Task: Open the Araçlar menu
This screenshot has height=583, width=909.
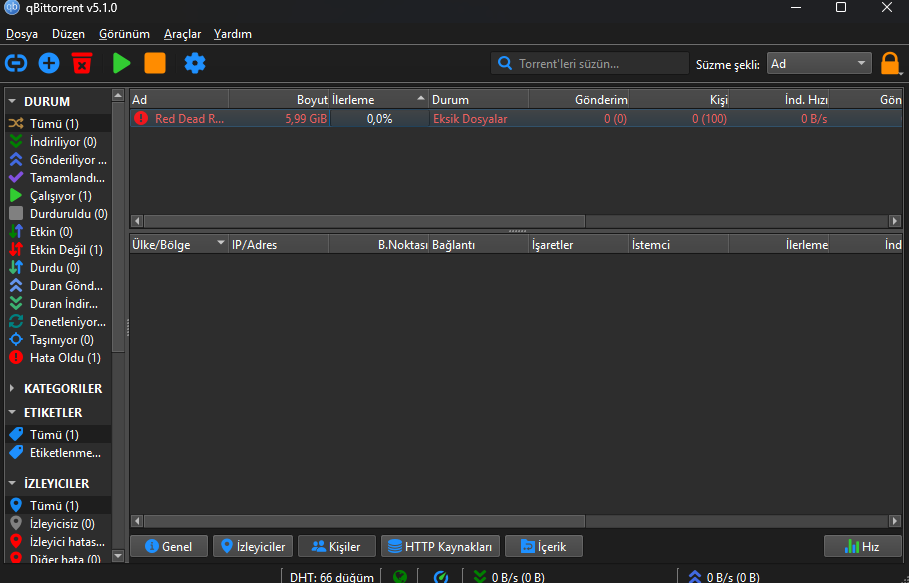Action: pyautogui.click(x=182, y=34)
